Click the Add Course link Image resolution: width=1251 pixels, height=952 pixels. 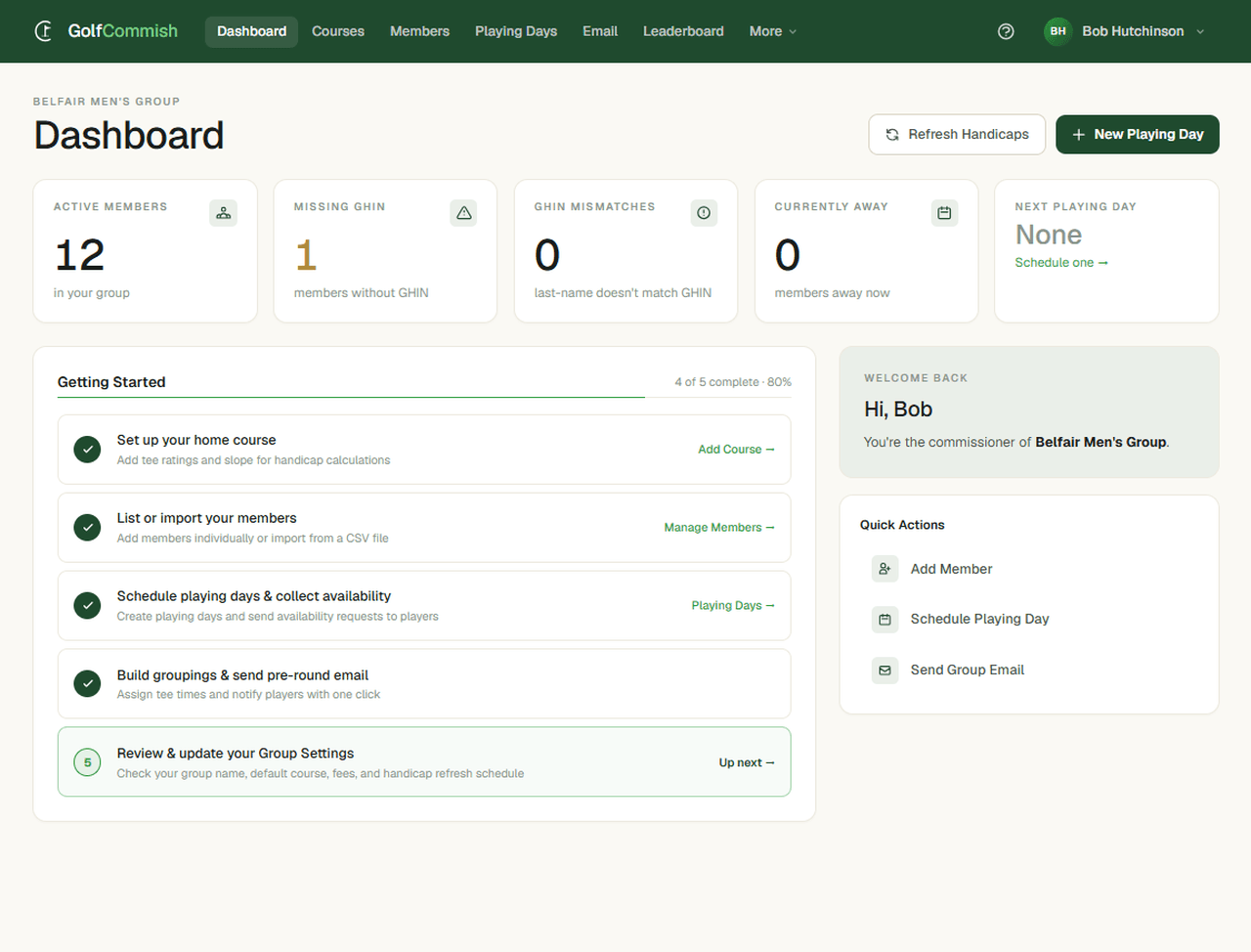click(x=736, y=450)
